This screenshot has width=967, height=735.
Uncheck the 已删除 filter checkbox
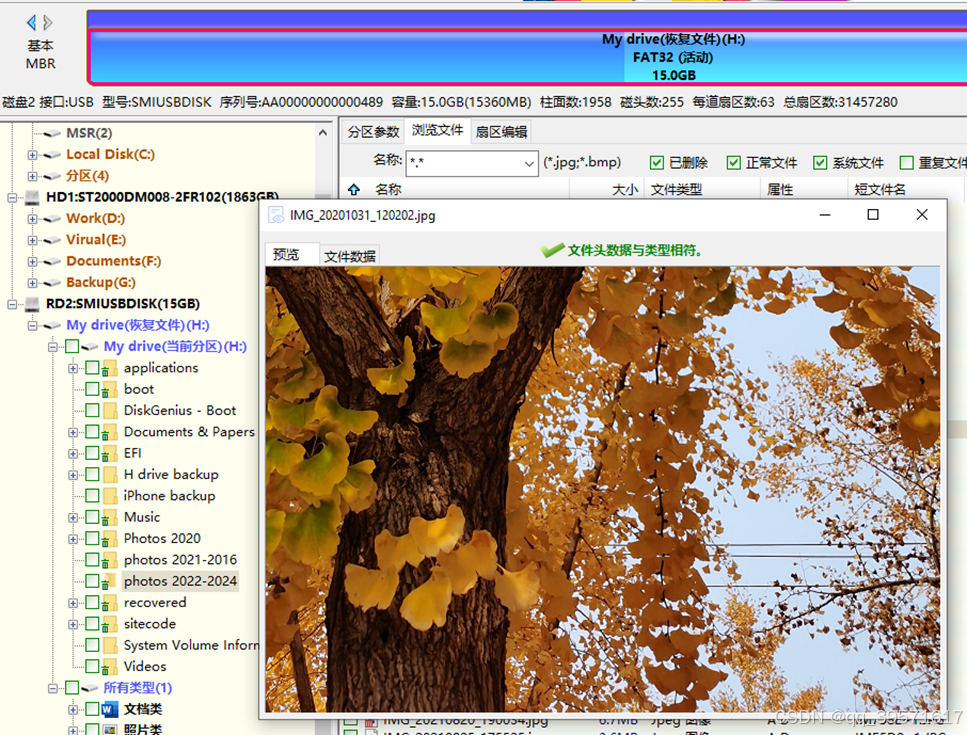(x=657, y=163)
